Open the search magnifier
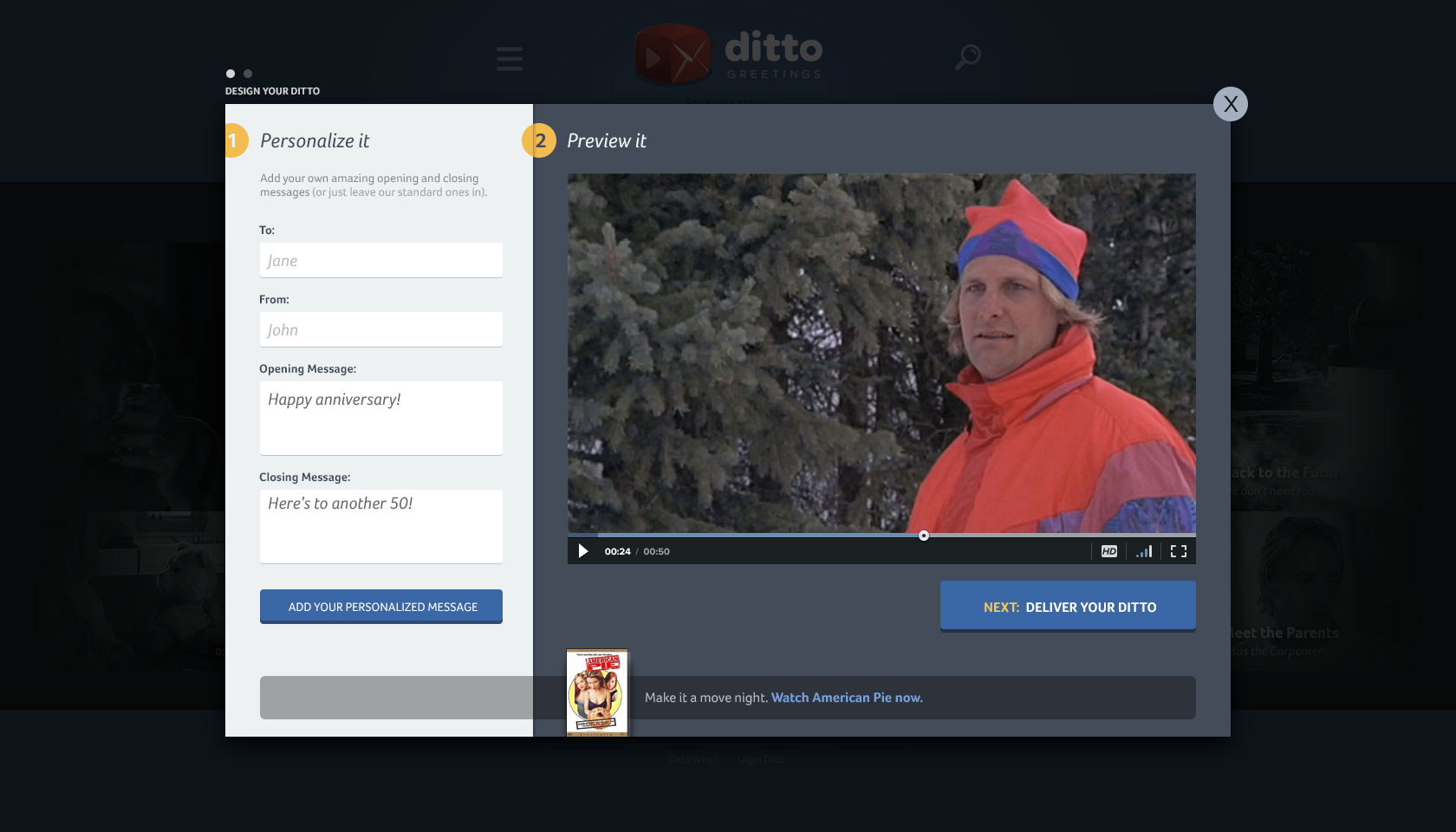The width and height of the screenshot is (1456, 832). coord(967,56)
